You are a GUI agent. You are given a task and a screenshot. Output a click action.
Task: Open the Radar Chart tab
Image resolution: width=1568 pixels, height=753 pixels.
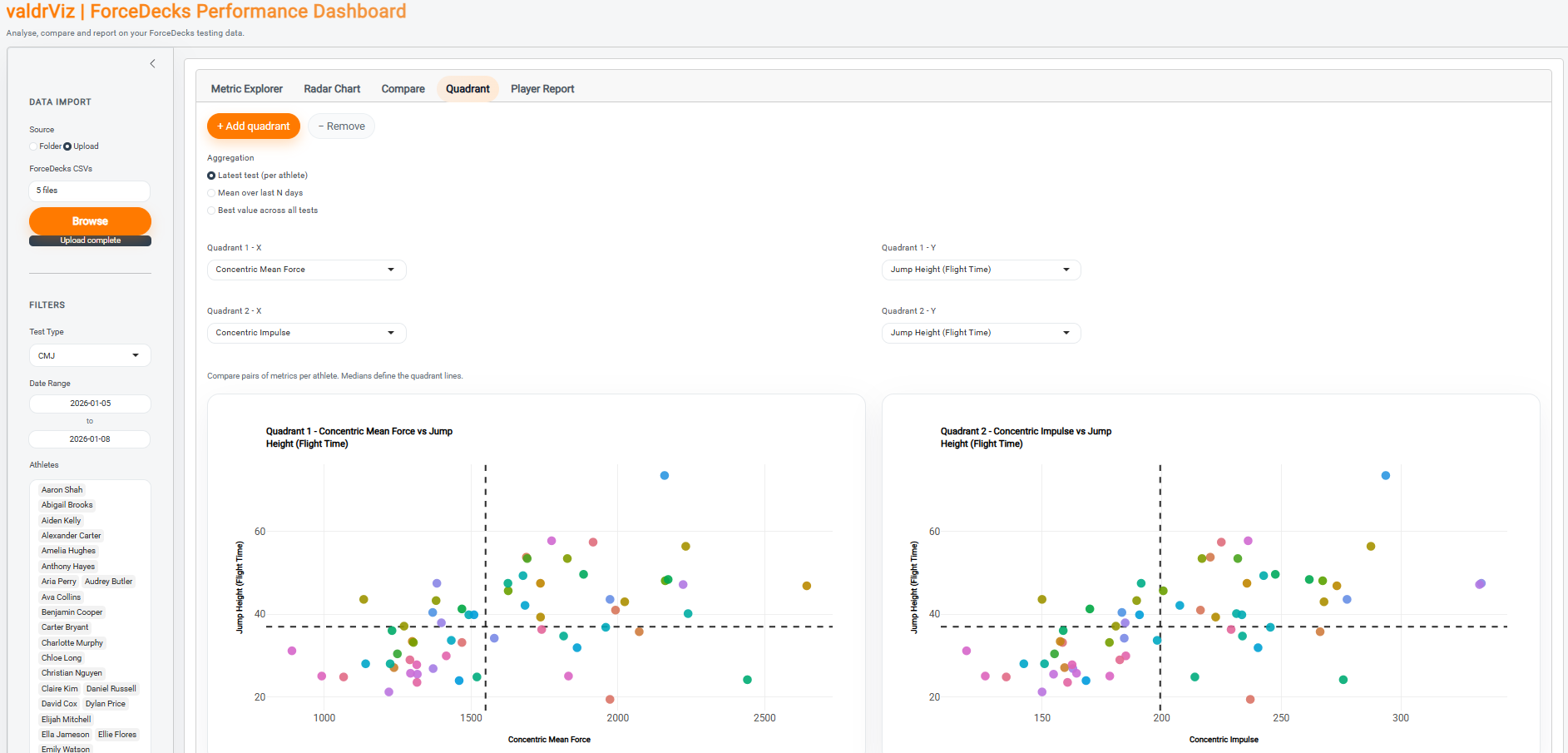[x=332, y=89]
